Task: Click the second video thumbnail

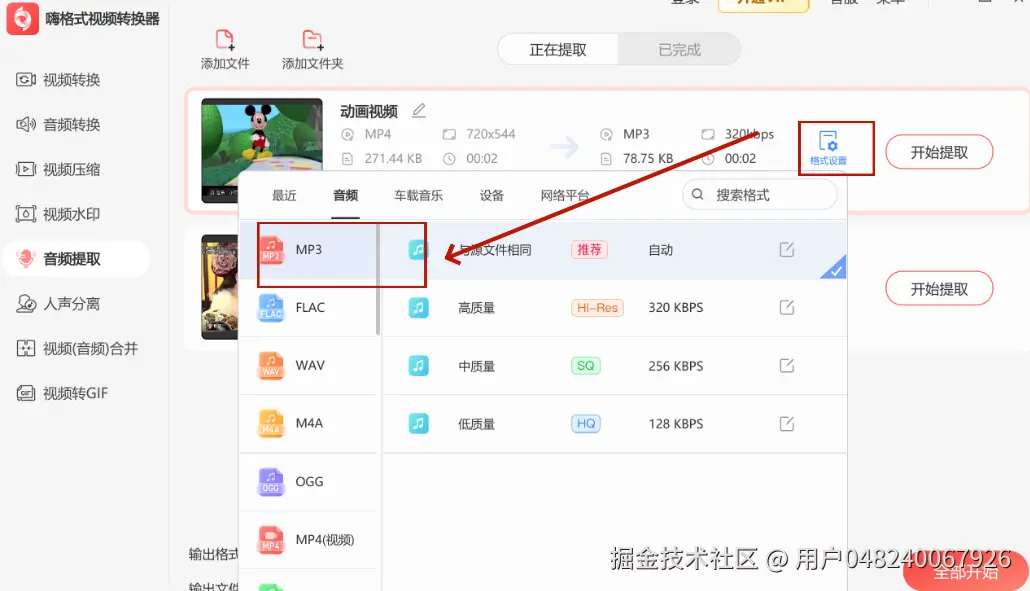Action: click(219, 287)
